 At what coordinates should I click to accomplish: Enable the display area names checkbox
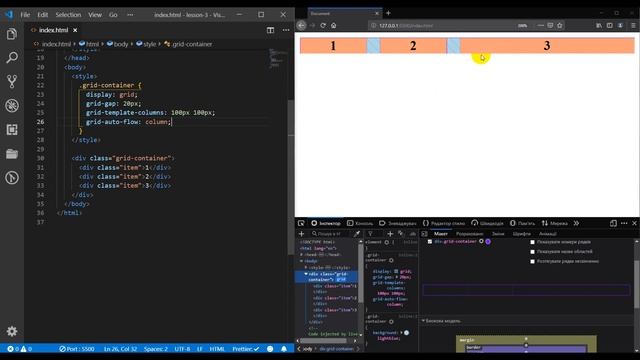click(x=532, y=252)
